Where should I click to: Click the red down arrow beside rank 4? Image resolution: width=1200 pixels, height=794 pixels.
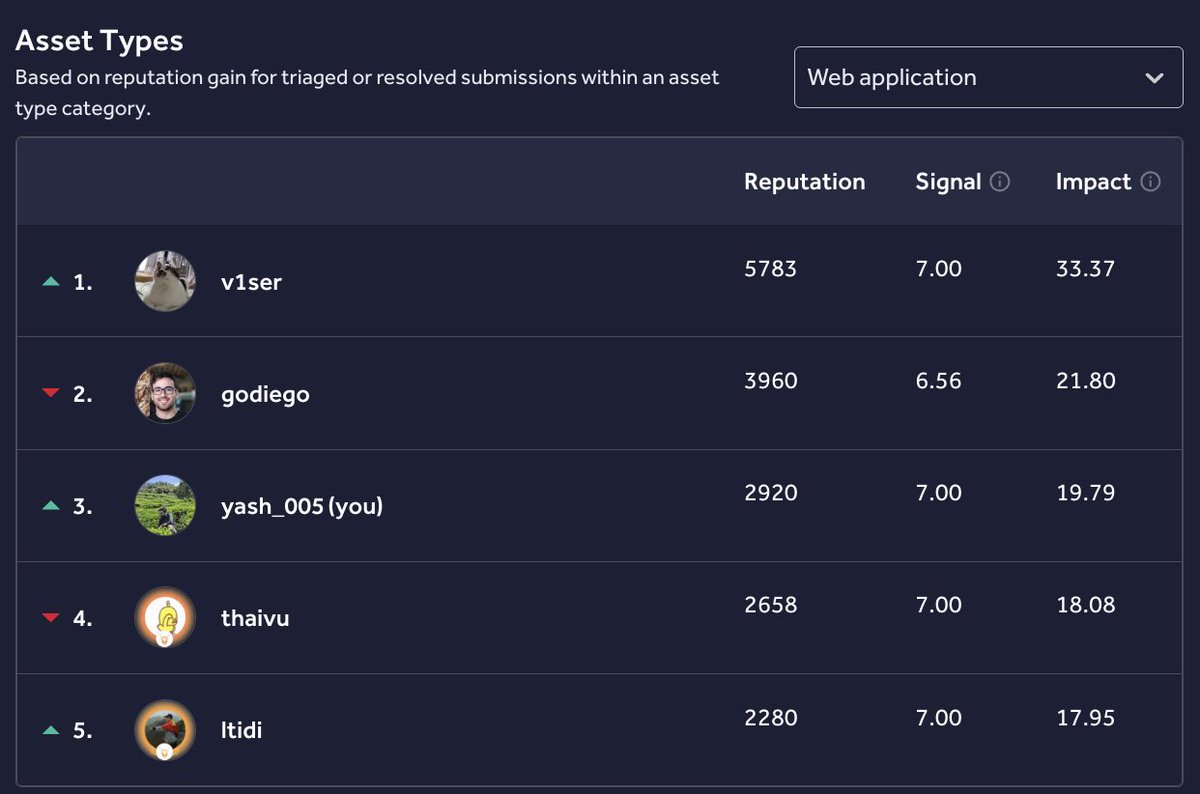click(51, 618)
